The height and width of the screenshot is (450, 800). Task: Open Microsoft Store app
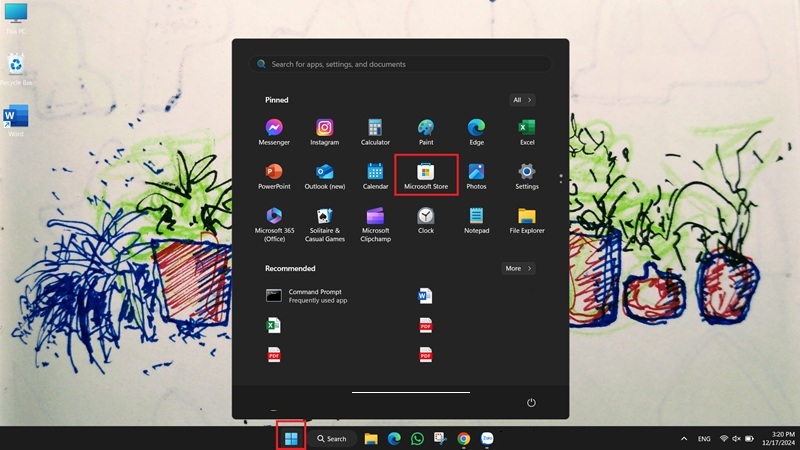426,172
